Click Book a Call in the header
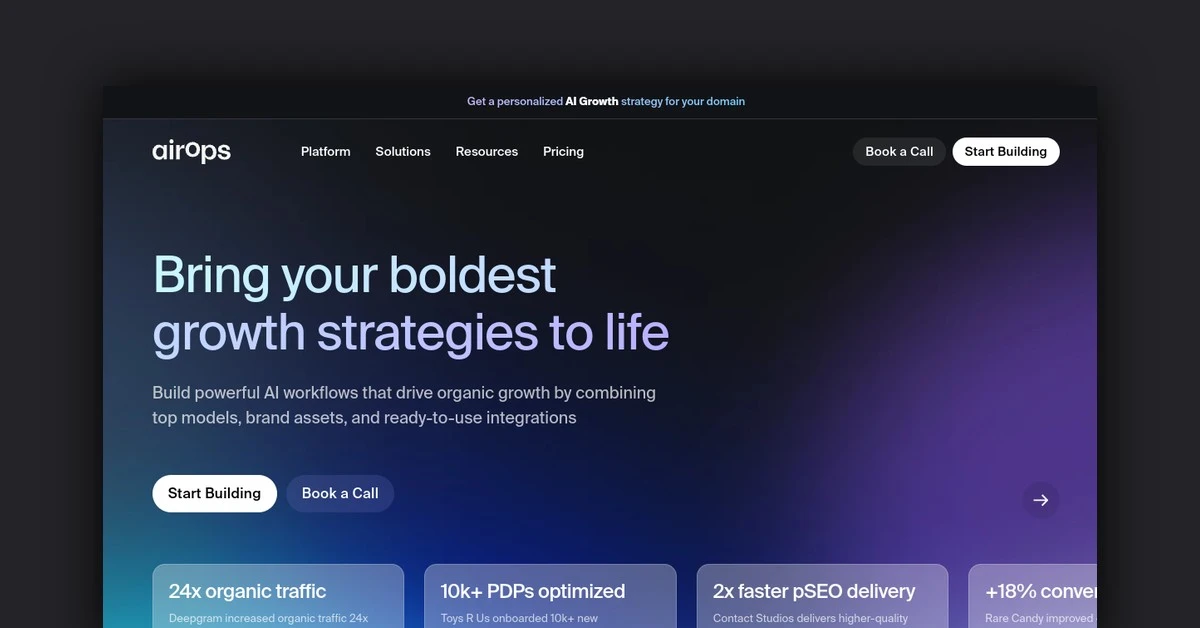Image resolution: width=1200 pixels, height=628 pixels. 898,152
